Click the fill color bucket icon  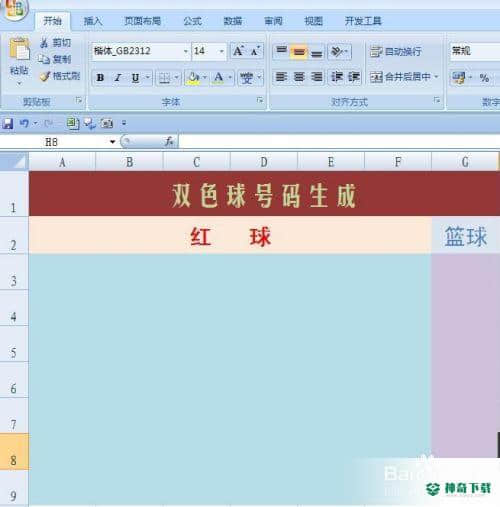pos(193,78)
